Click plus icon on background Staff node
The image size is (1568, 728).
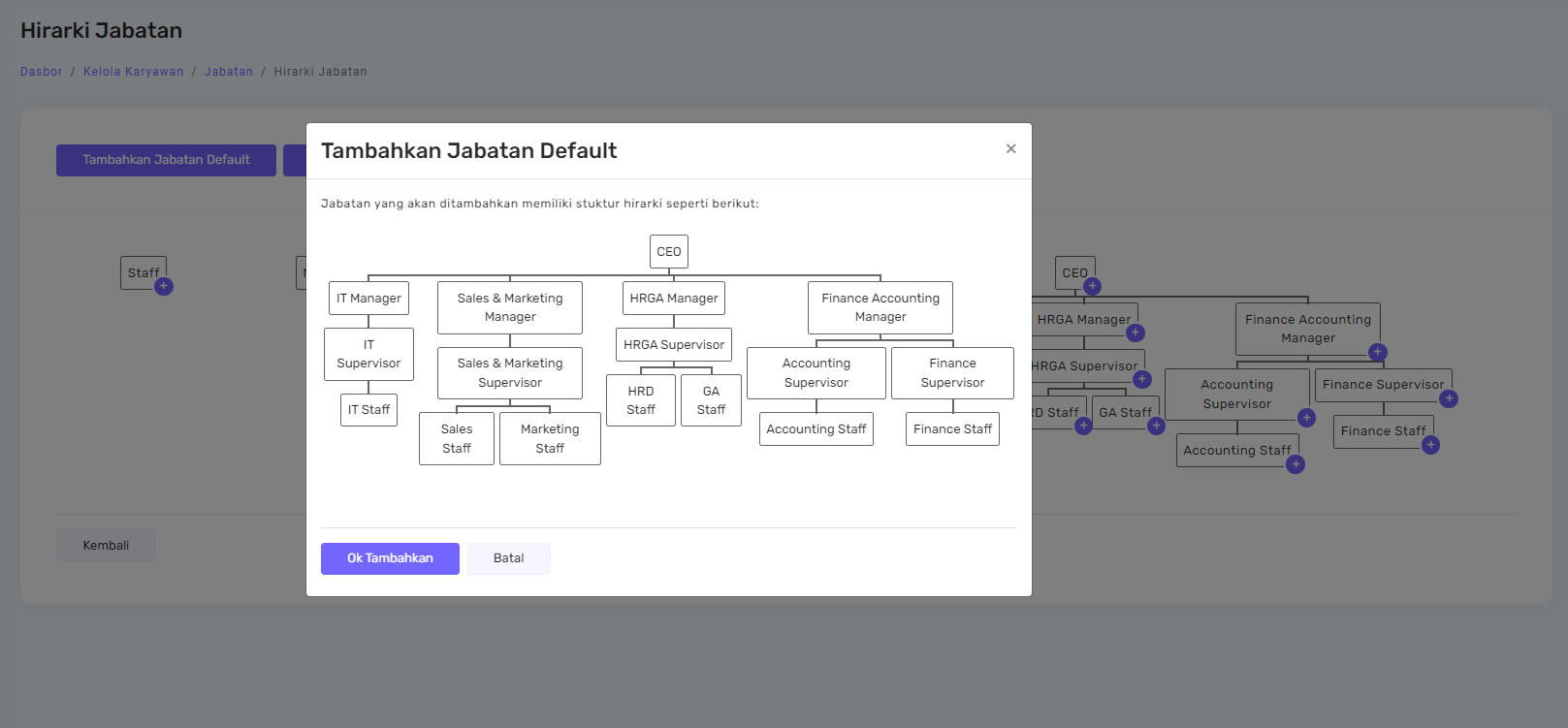pos(164,286)
